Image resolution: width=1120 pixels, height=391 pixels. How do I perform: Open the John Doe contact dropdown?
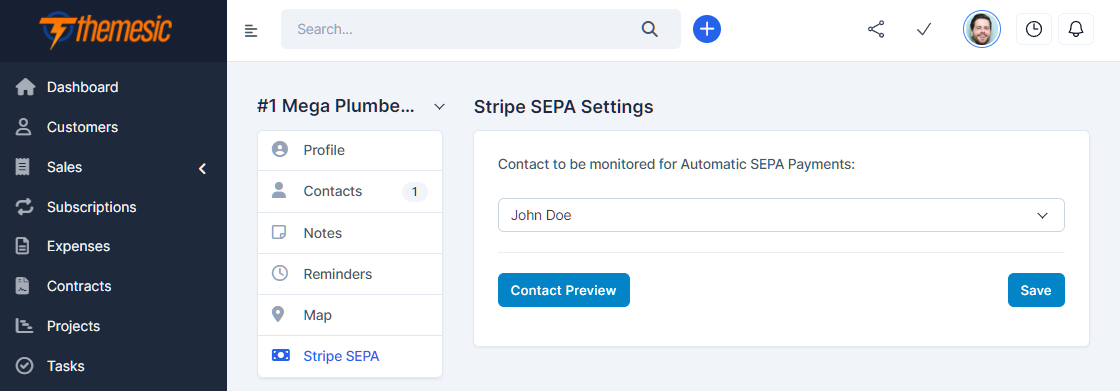[781, 215]
